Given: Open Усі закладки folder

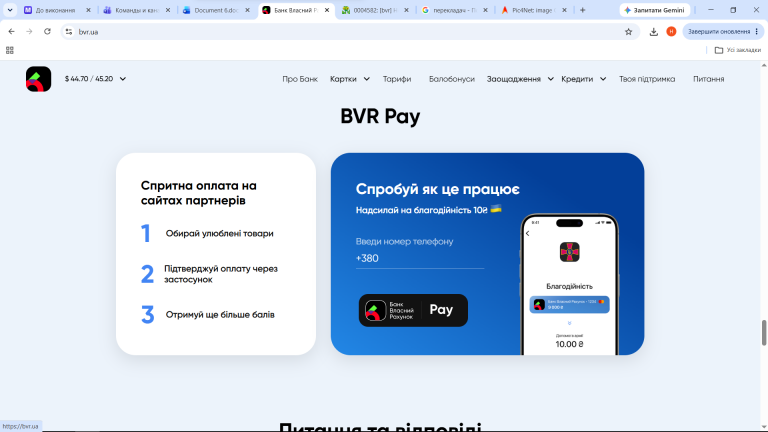Looking at the screenshot, I should pyautogui.click(x=738, y=50).
